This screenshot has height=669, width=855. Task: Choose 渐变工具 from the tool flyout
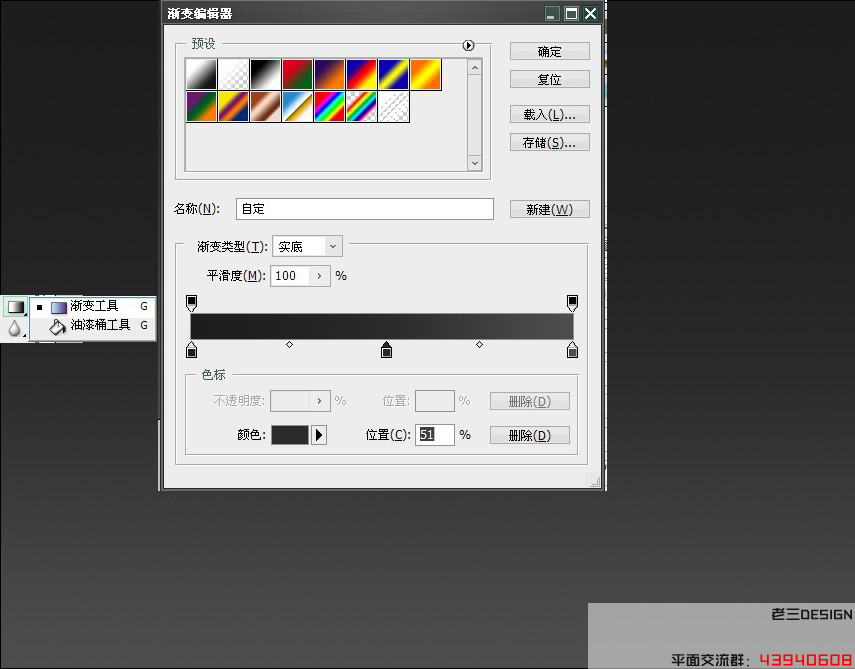(x=94, y=306)
